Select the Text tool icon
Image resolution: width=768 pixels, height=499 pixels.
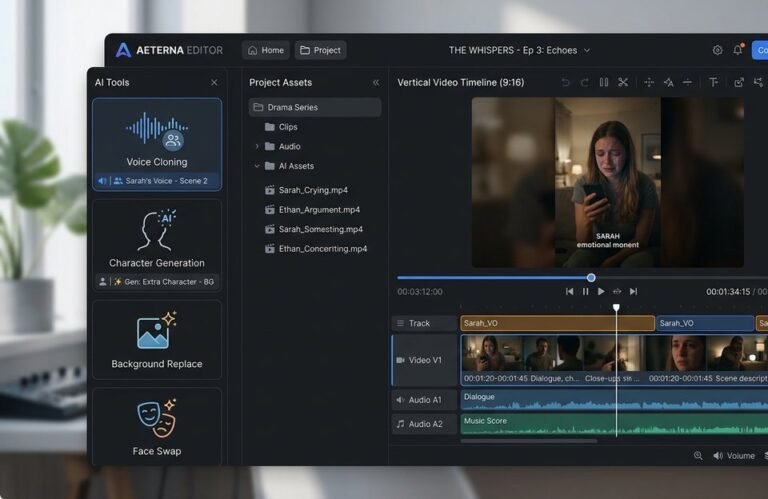click(x=714, y=82)
